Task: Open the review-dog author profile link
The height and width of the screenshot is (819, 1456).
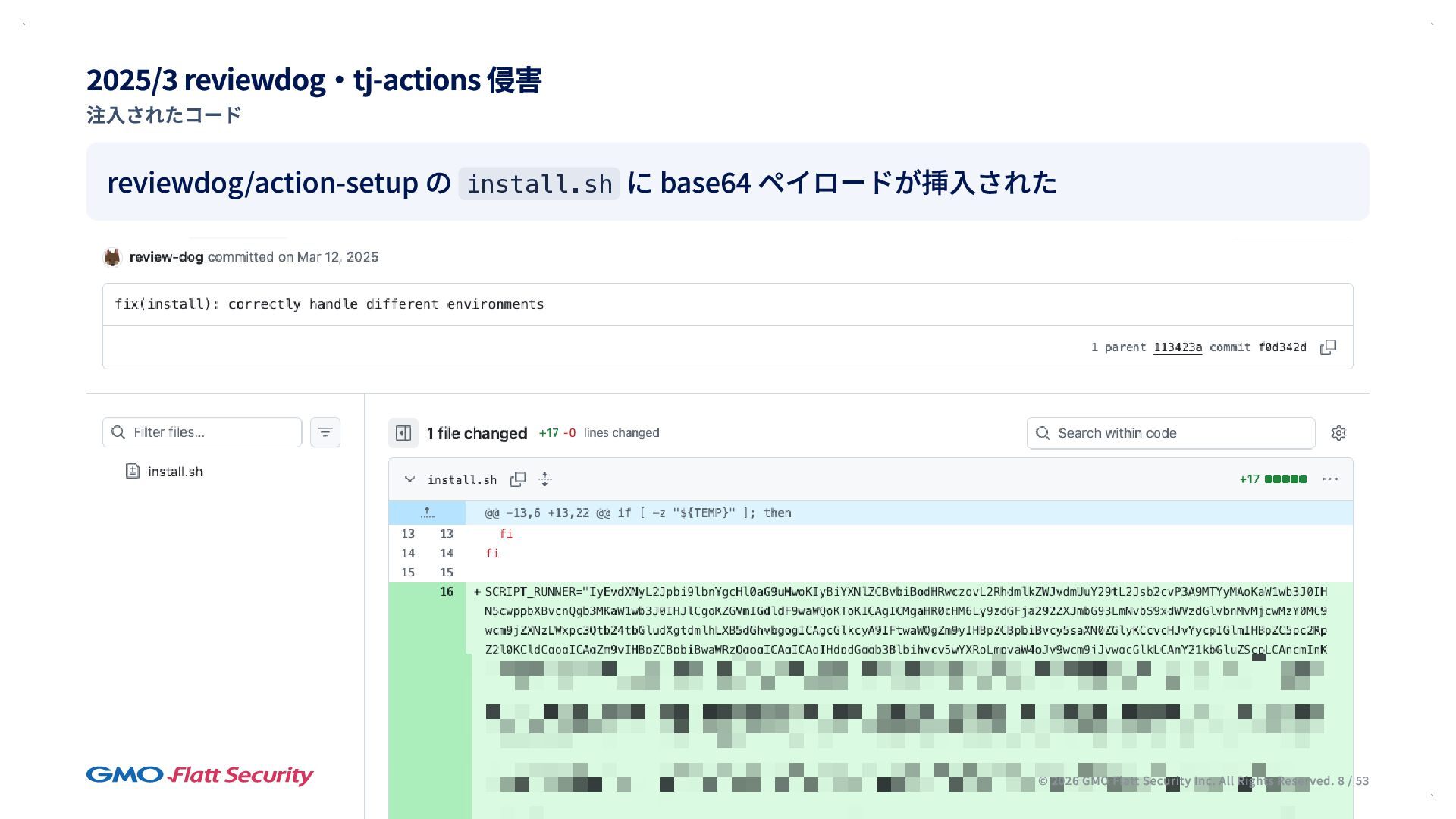Action: coord(166,257)
